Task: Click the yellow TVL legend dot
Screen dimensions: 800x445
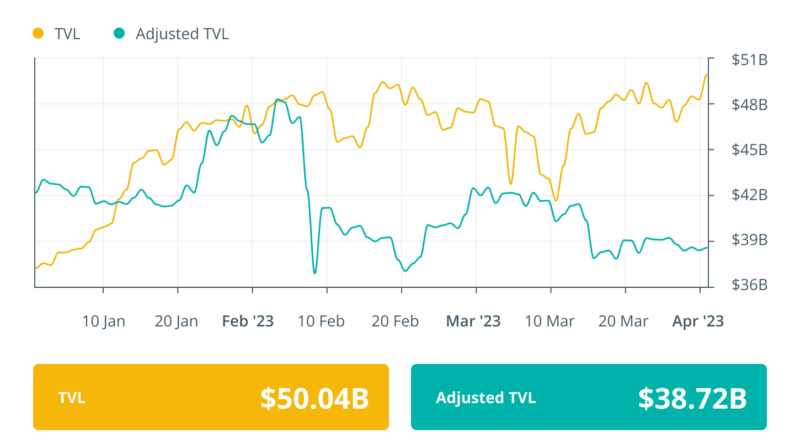Action: pos(39,34)
